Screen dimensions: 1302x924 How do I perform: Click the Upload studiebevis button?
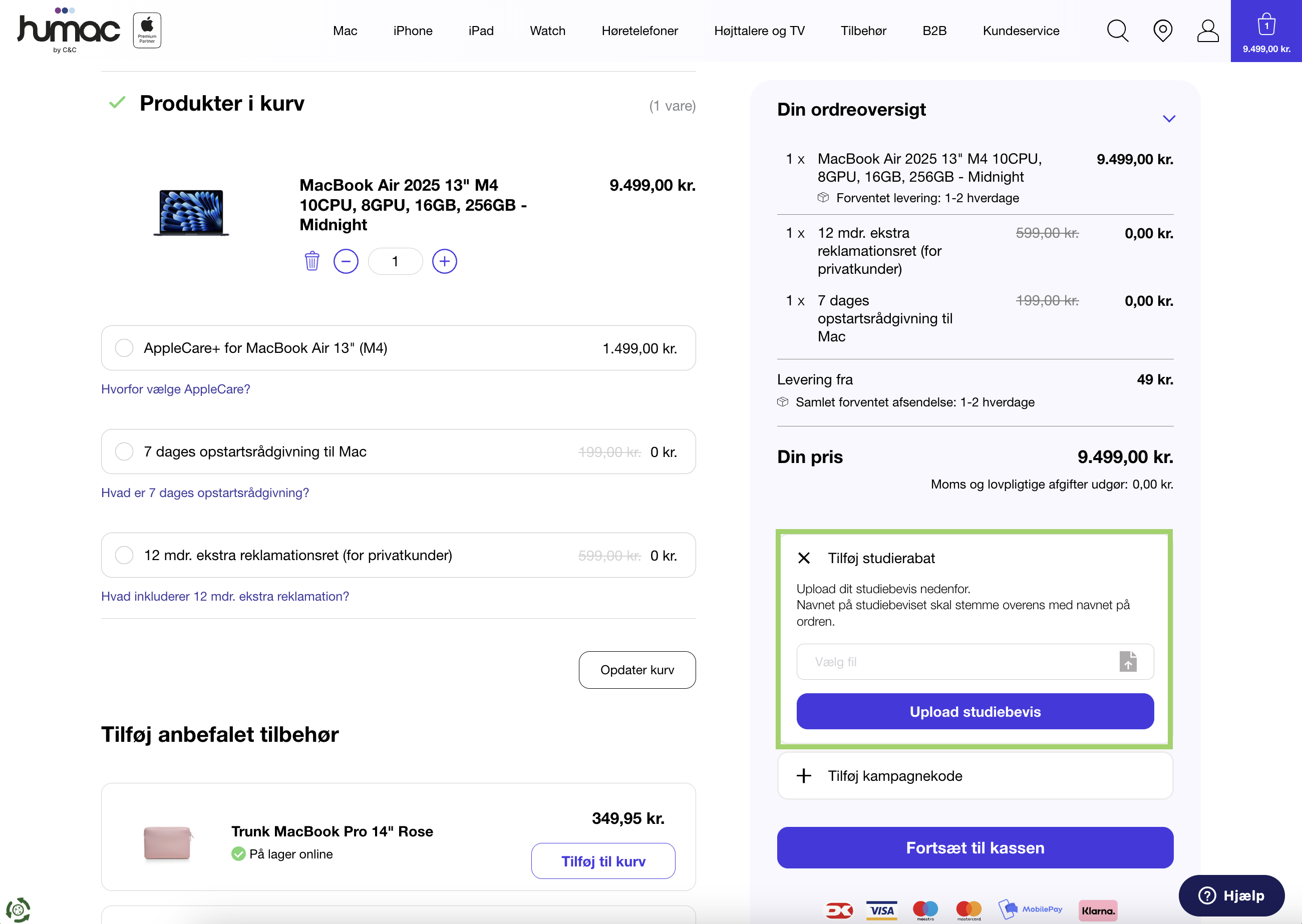tap(975, 711)
